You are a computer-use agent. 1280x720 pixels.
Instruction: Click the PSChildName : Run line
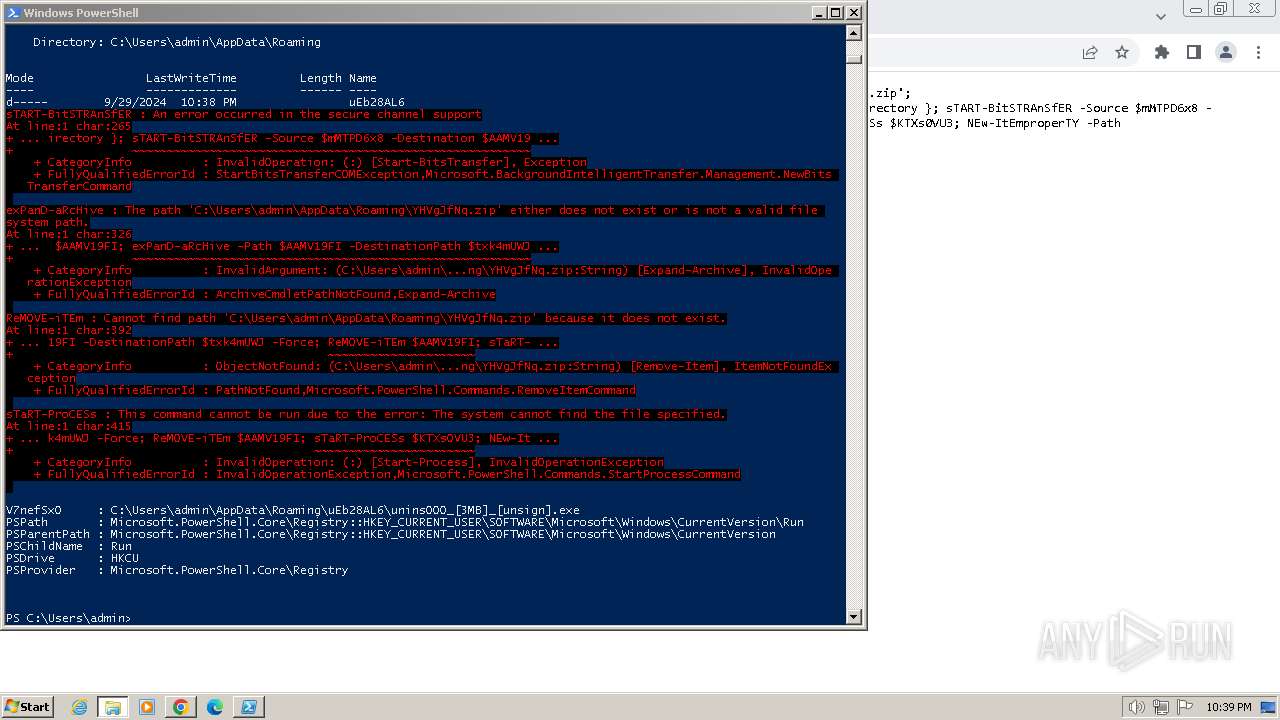[68, 546]
